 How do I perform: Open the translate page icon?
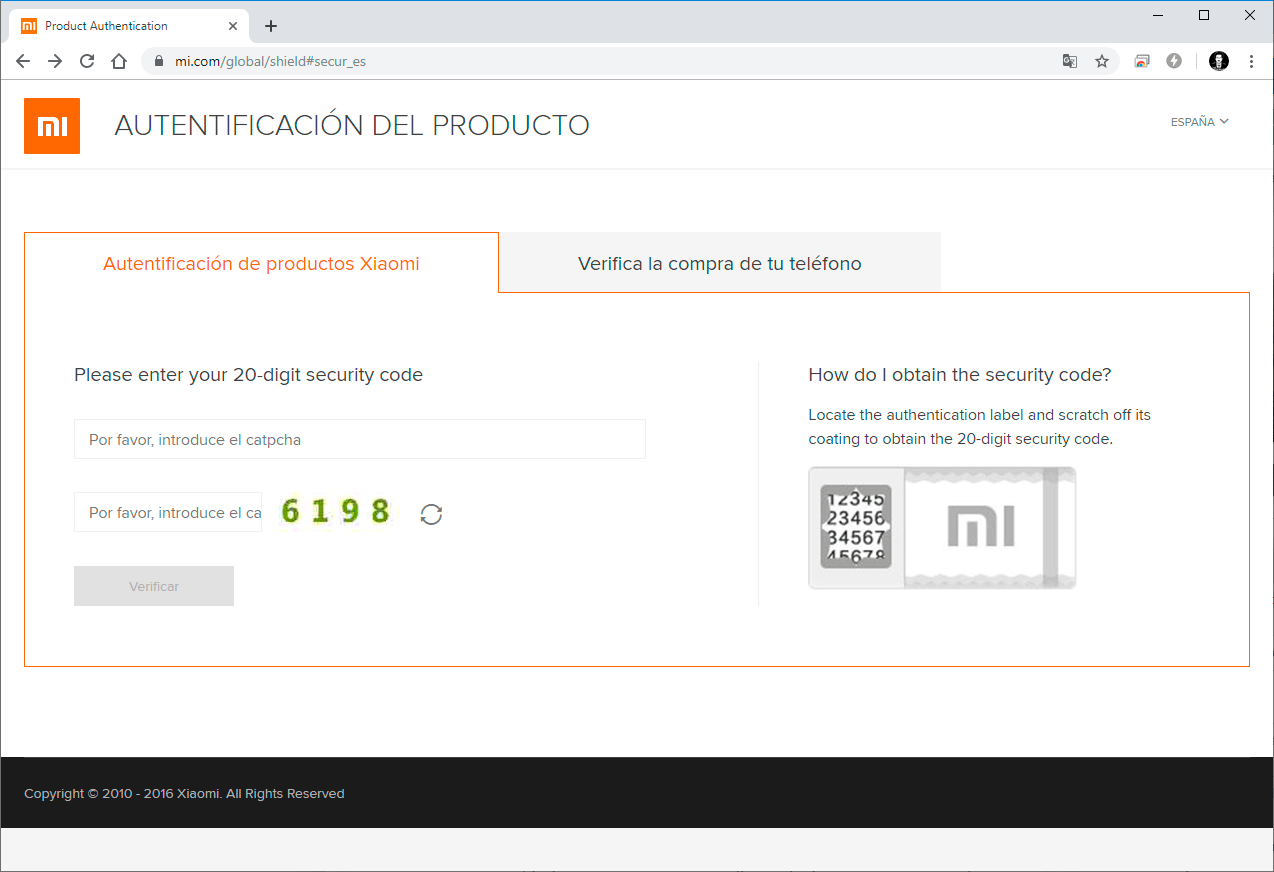(x=1070, y=61)
